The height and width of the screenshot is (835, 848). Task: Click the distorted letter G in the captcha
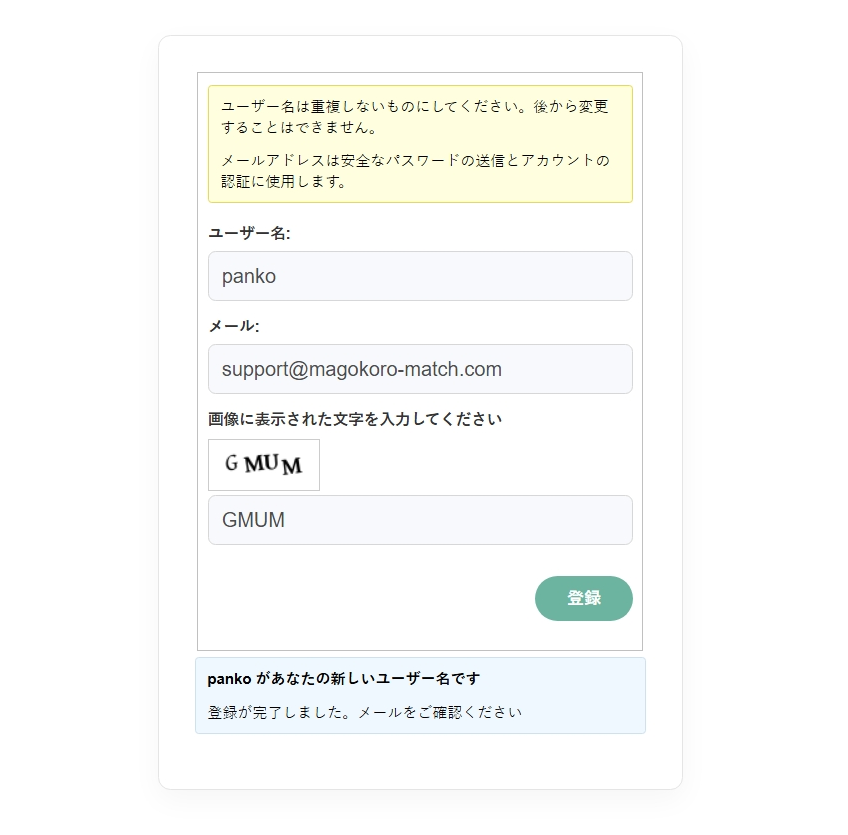coord(231,463)
